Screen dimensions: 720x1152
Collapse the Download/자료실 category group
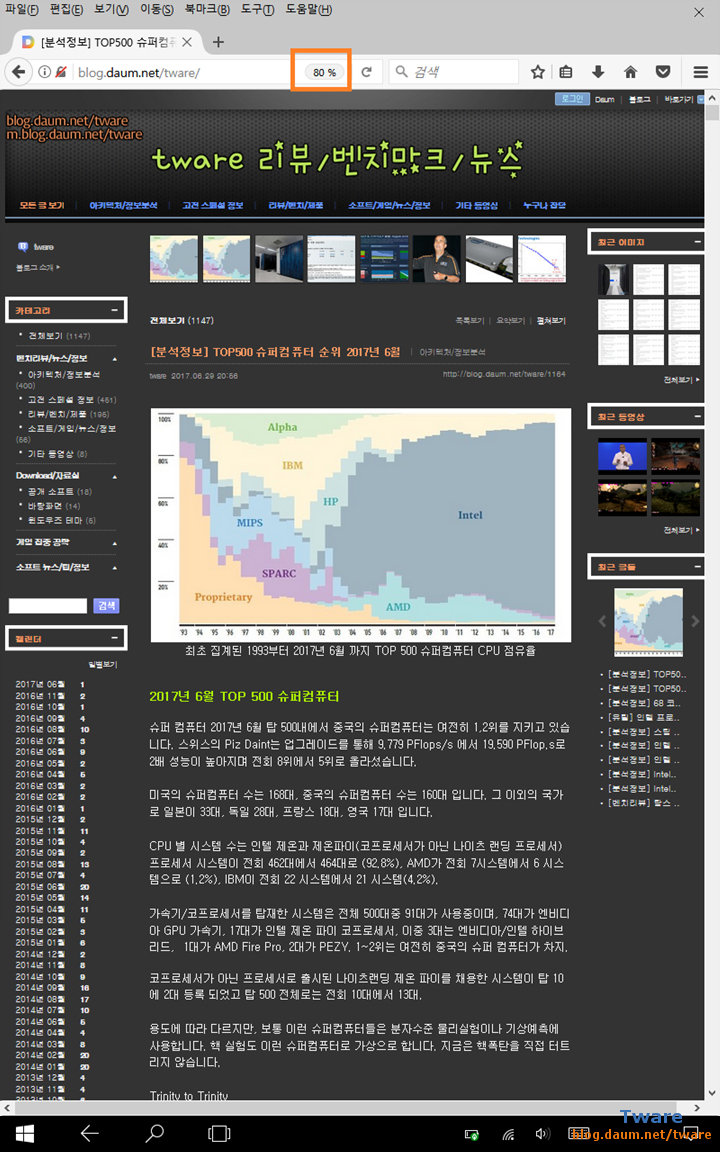pos(115,477)
